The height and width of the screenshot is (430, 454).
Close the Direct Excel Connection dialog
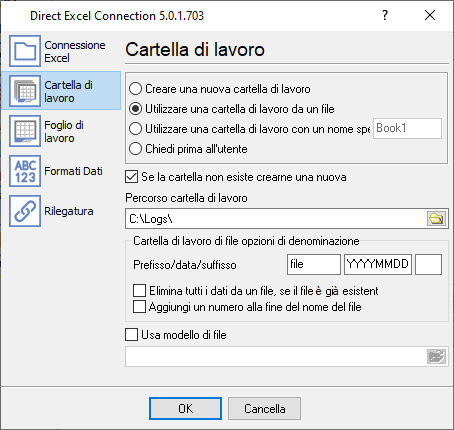pyautogui.click(x=430, y=15)
